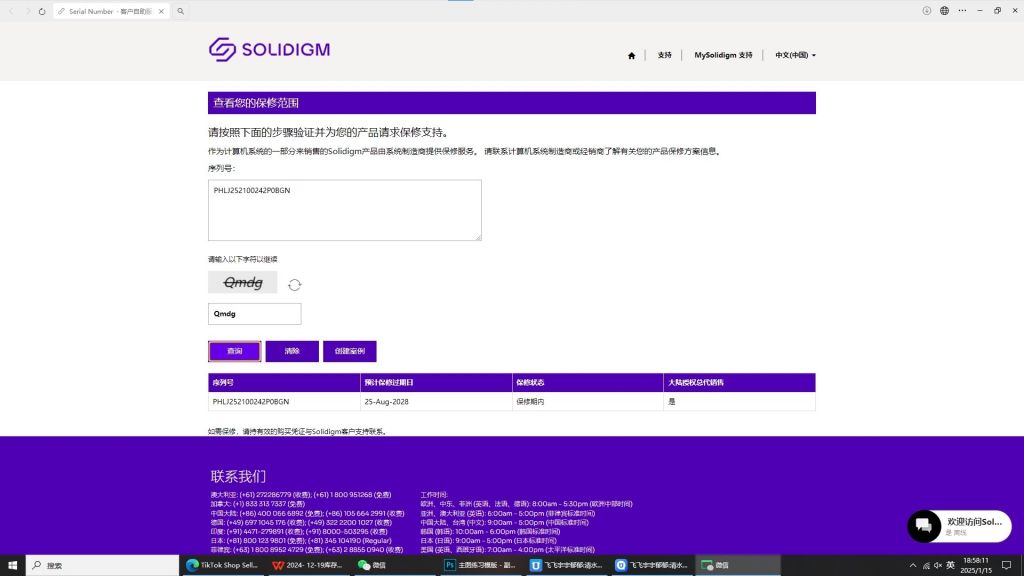
Task: Open the 支持 menu item
Action: click(x=663, y=55)
